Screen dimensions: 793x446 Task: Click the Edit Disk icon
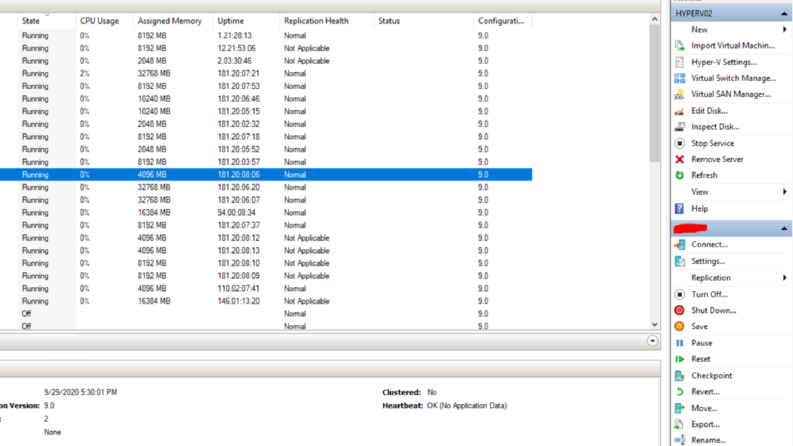click(x=680, y=111)
